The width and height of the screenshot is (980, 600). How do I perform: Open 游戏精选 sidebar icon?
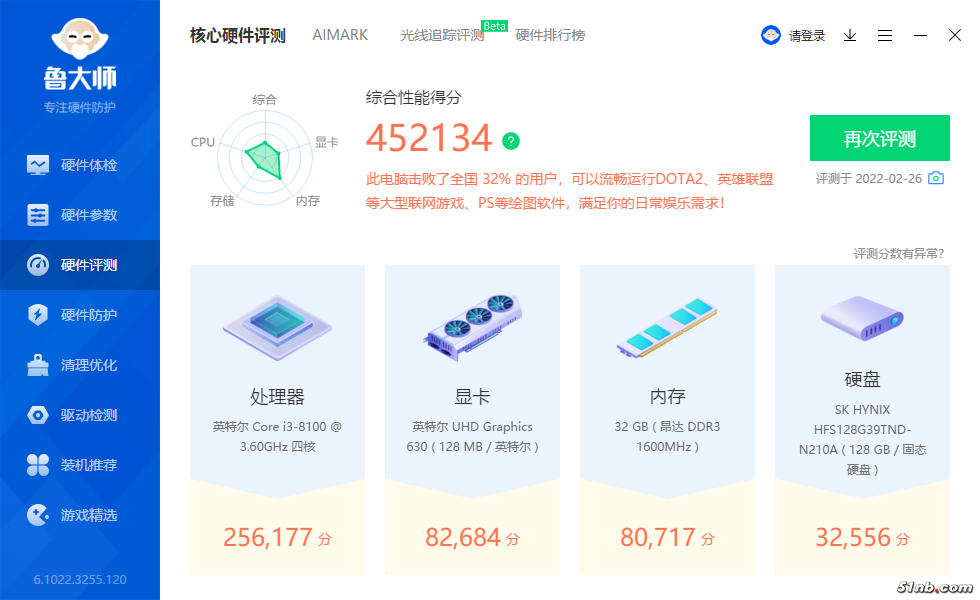[x=38, y=515]
